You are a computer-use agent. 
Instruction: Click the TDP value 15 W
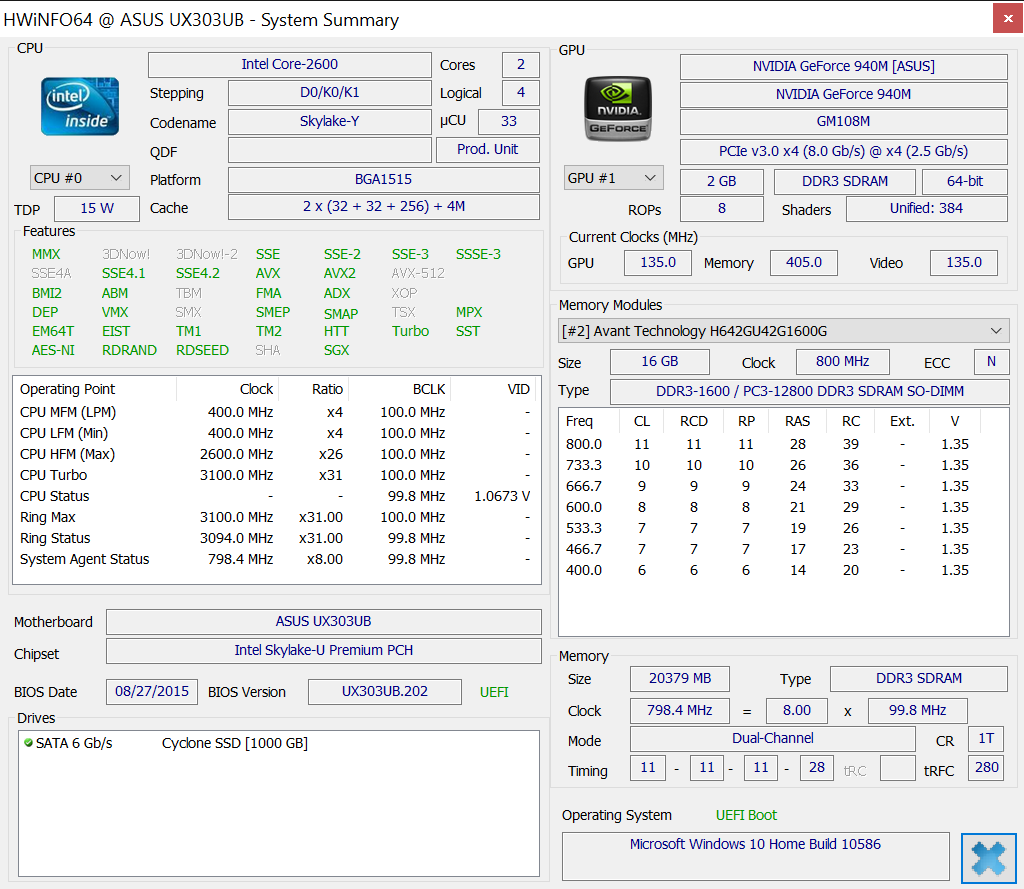click(x=97, y=208)
